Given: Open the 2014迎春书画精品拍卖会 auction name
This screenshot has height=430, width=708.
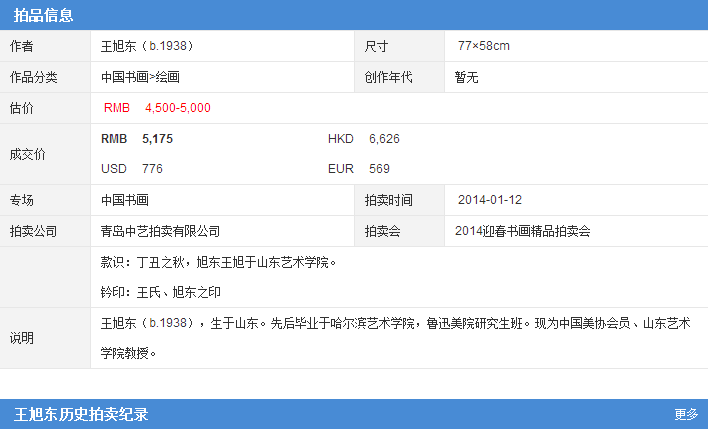Looking at the screenshot, I should pos(523,231).
